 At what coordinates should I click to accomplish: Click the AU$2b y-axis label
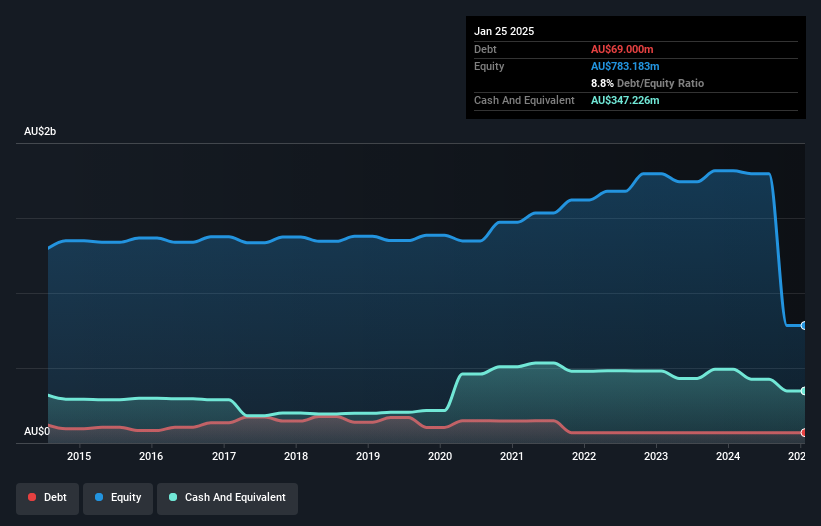point(40,131)
